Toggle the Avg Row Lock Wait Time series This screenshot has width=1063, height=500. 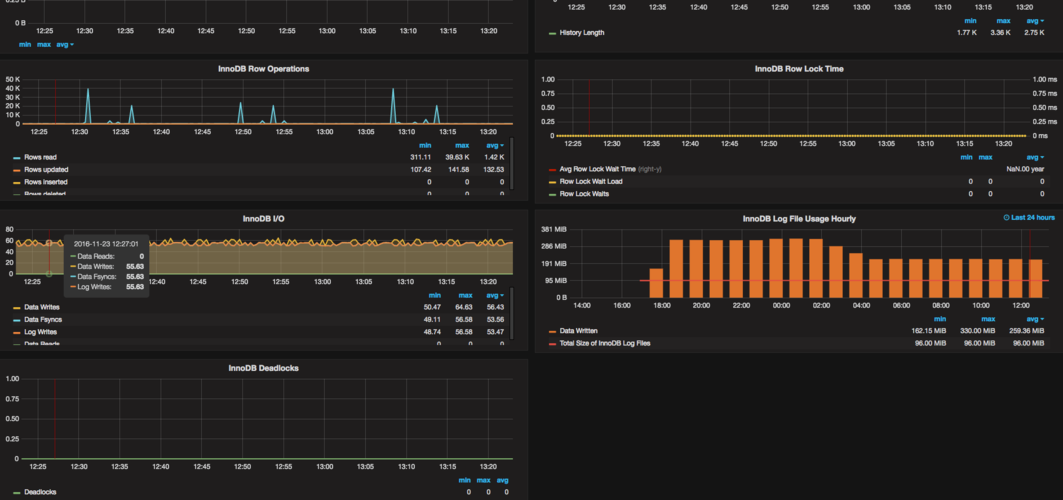(600, 169)
